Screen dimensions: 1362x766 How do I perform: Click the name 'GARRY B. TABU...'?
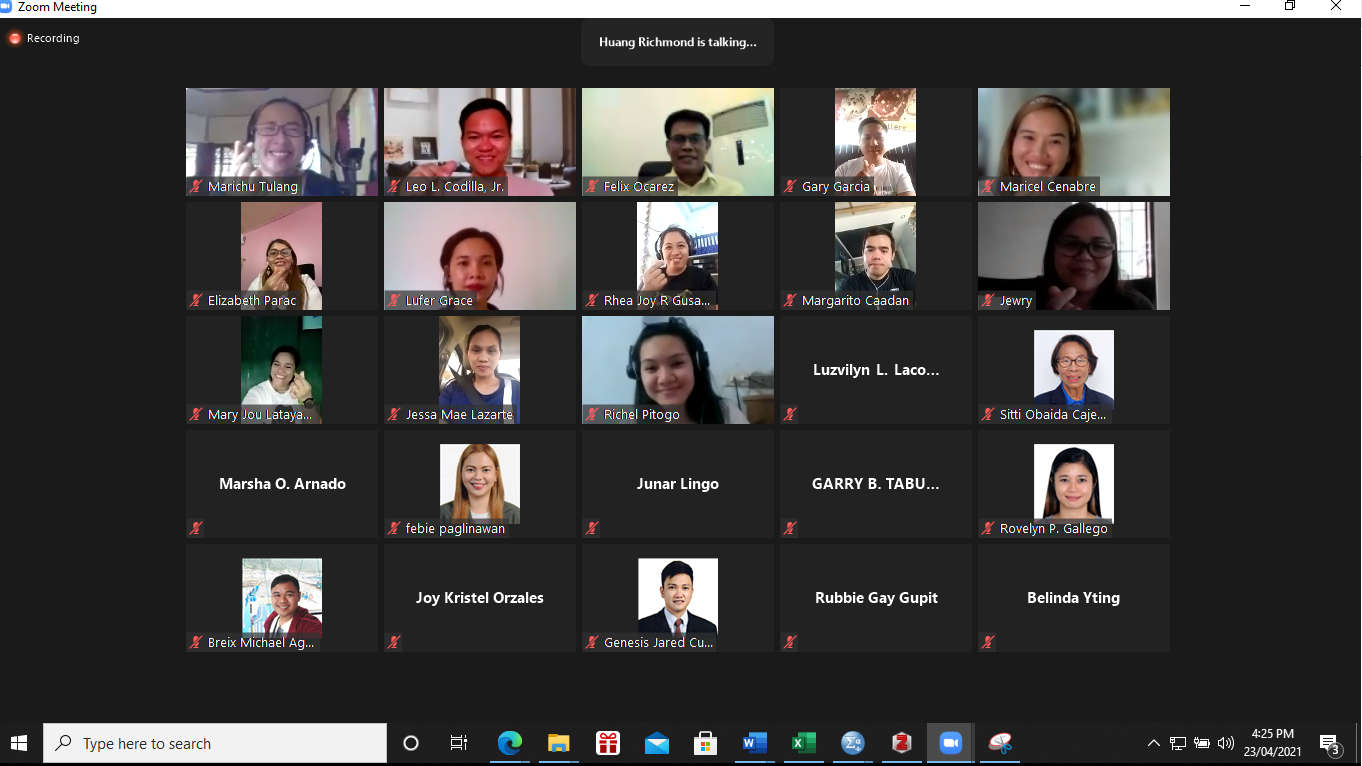tap(876, 484)
